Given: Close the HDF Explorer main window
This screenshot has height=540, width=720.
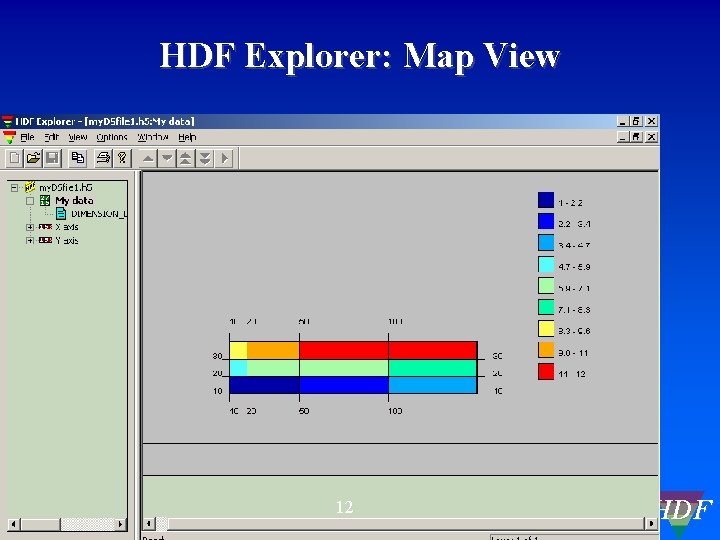Looking at the screenshot, I should [651, 121].
